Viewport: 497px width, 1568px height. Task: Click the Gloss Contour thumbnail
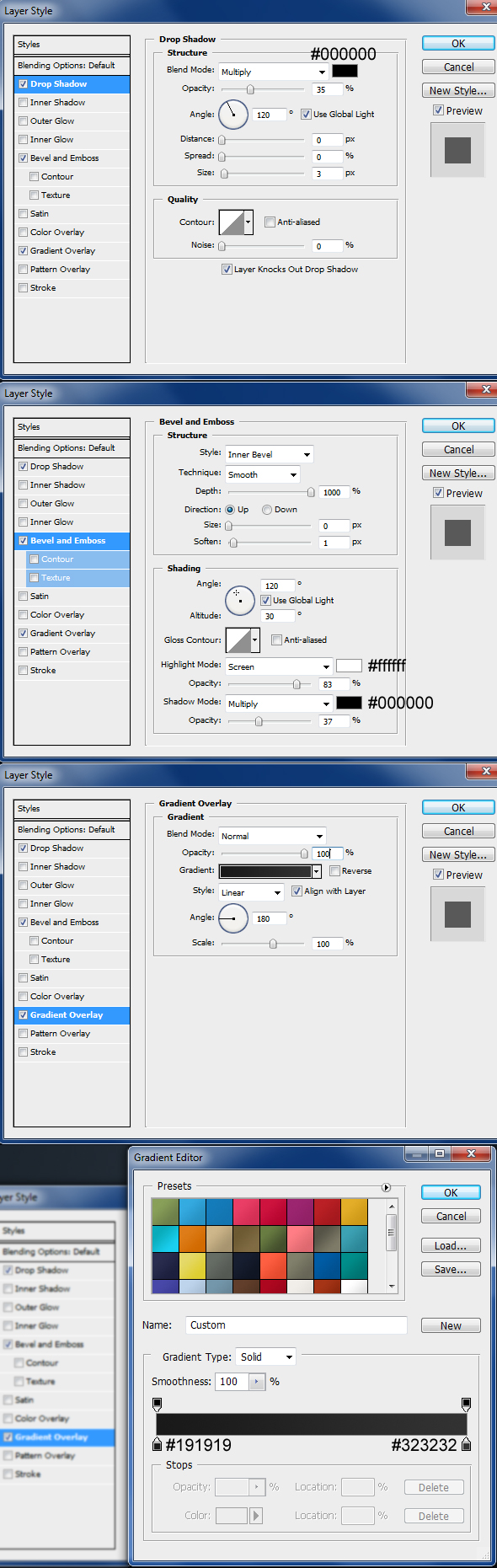pyautogui.click(x=238, y=640)
